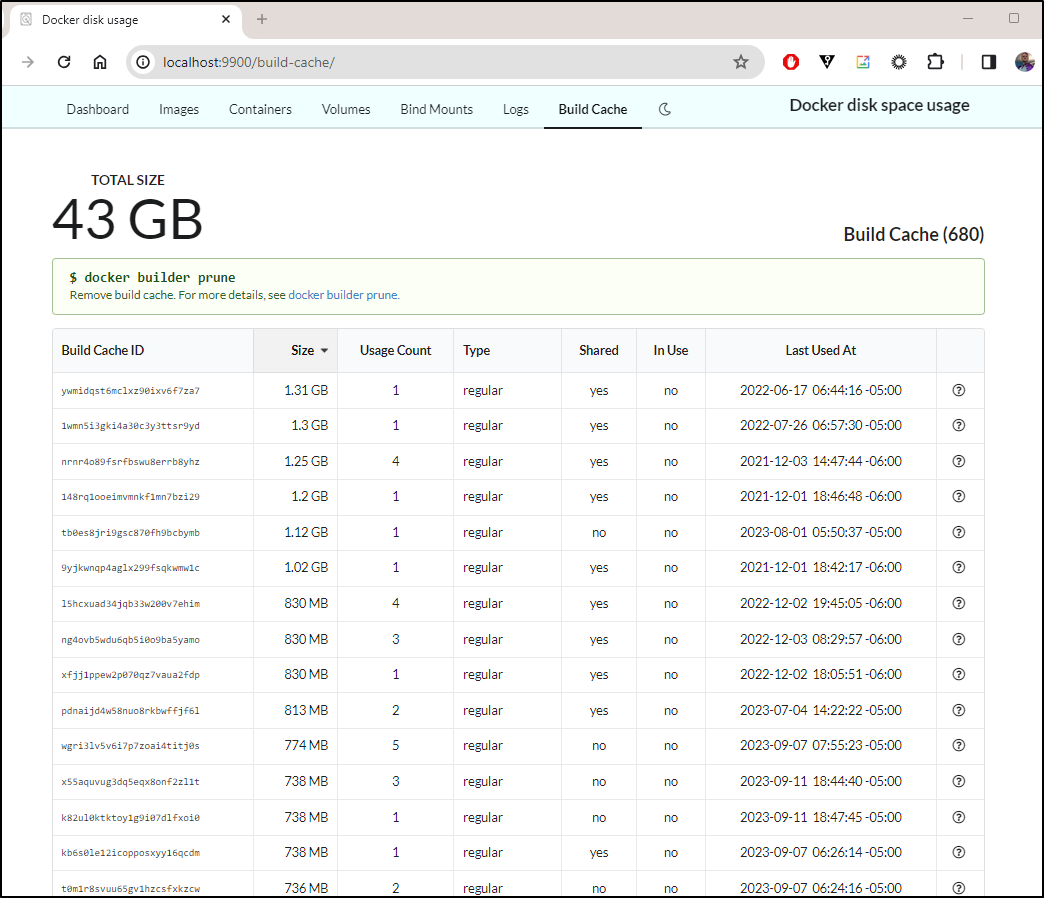Open help icon for the 1.2 GB row
This screenshot has height=898, width=1044.
[959, 497]
